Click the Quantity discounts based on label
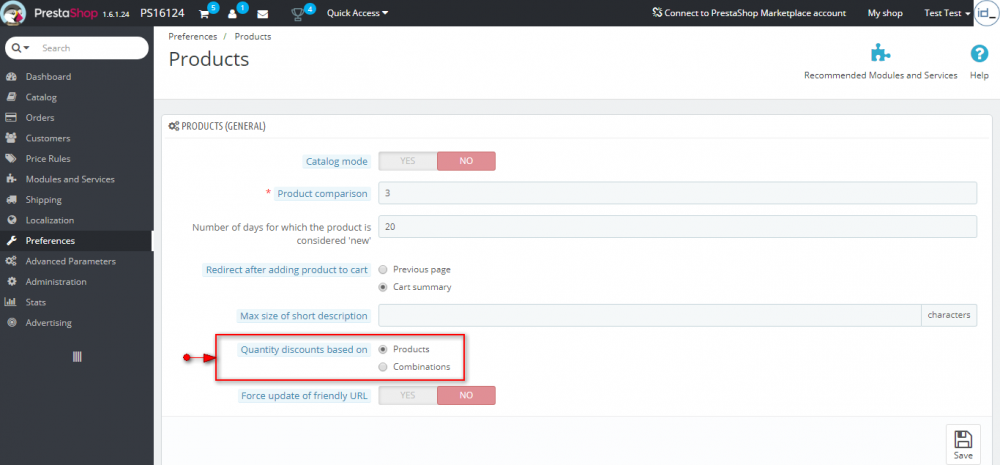Image resolution: width=1000 pixels, height=465 pixels. pos(304,350)
